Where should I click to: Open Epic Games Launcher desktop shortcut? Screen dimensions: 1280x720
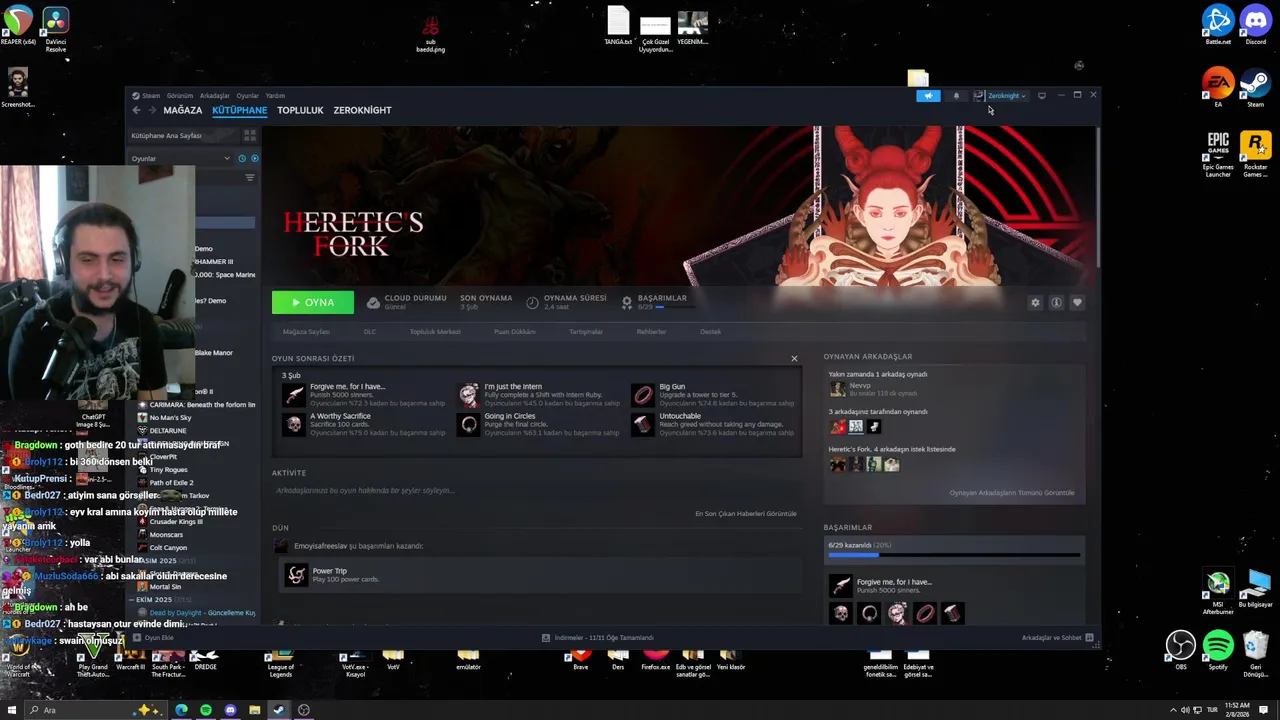click(1218, 154)
